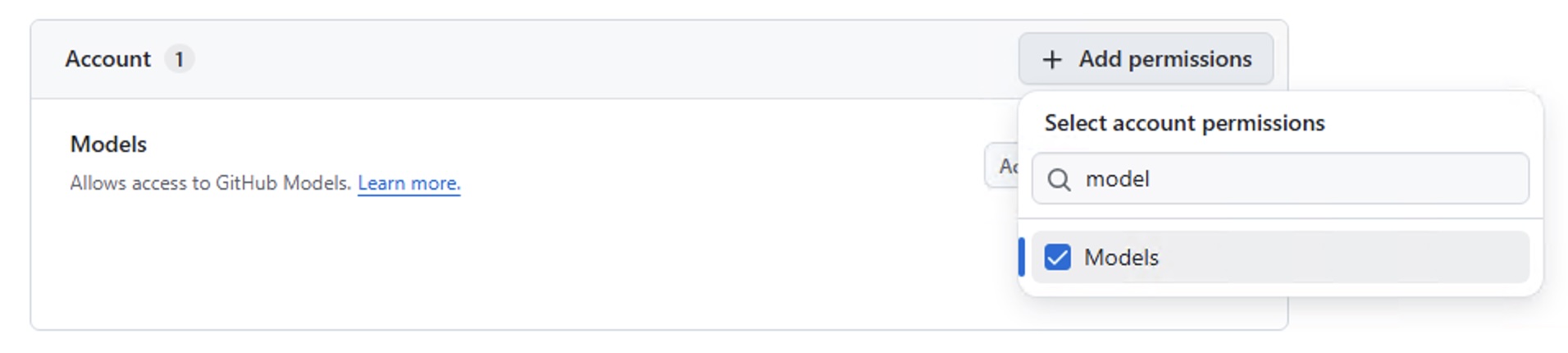Click the "Add permissions" text label
The height and width of the screenshot is (353, 1568).
pos(1165,59)
